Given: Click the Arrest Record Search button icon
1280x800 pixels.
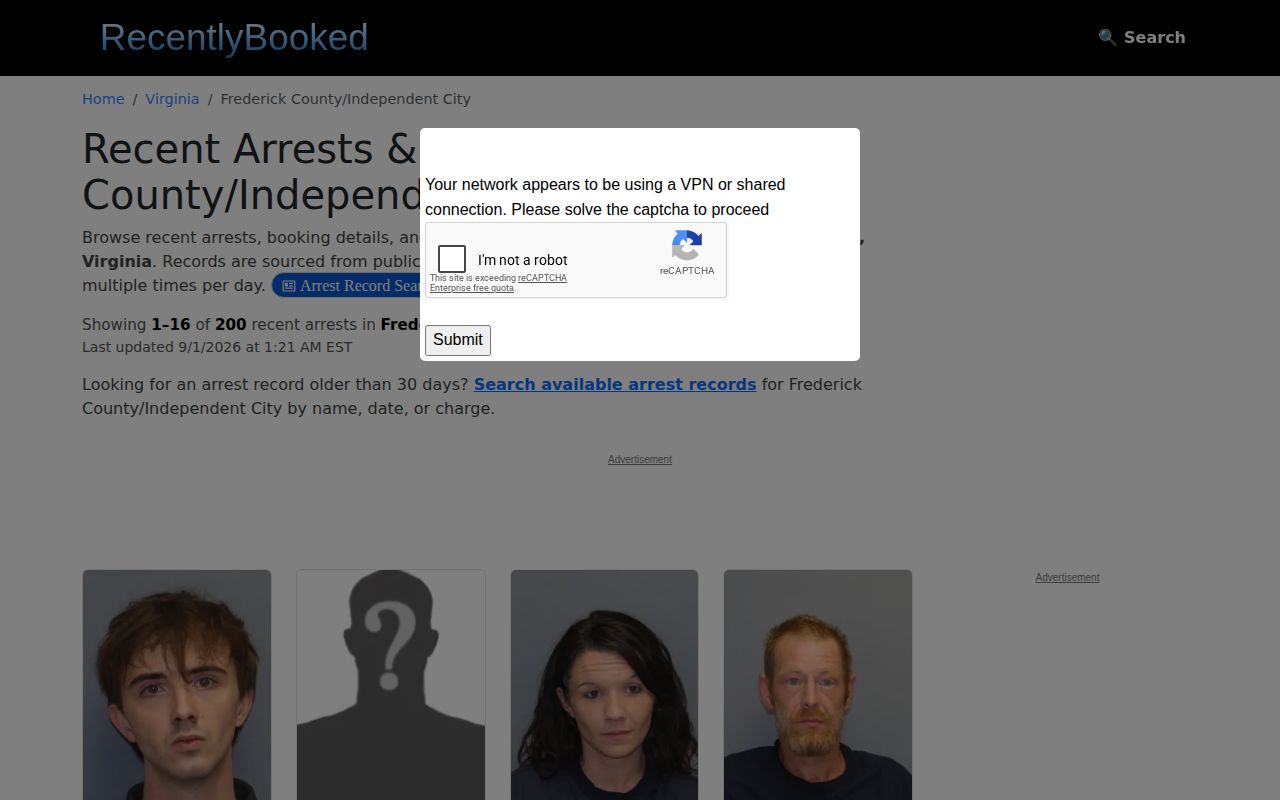Looking at the screenshot, I should click(x=289, y=286).
